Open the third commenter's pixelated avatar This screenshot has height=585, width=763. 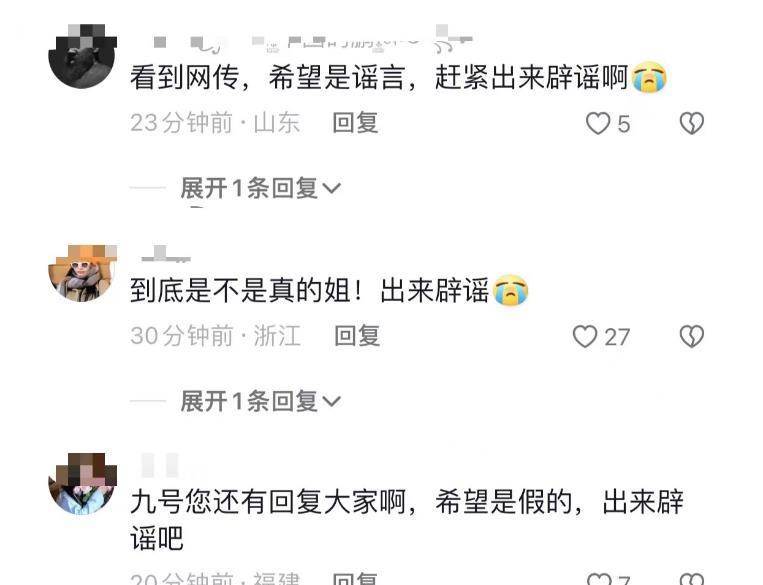82,483
